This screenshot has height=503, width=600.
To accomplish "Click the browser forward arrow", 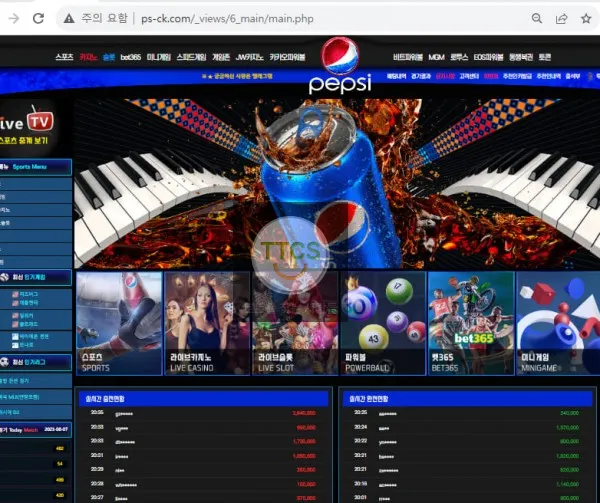I will (x=14, y=18).
